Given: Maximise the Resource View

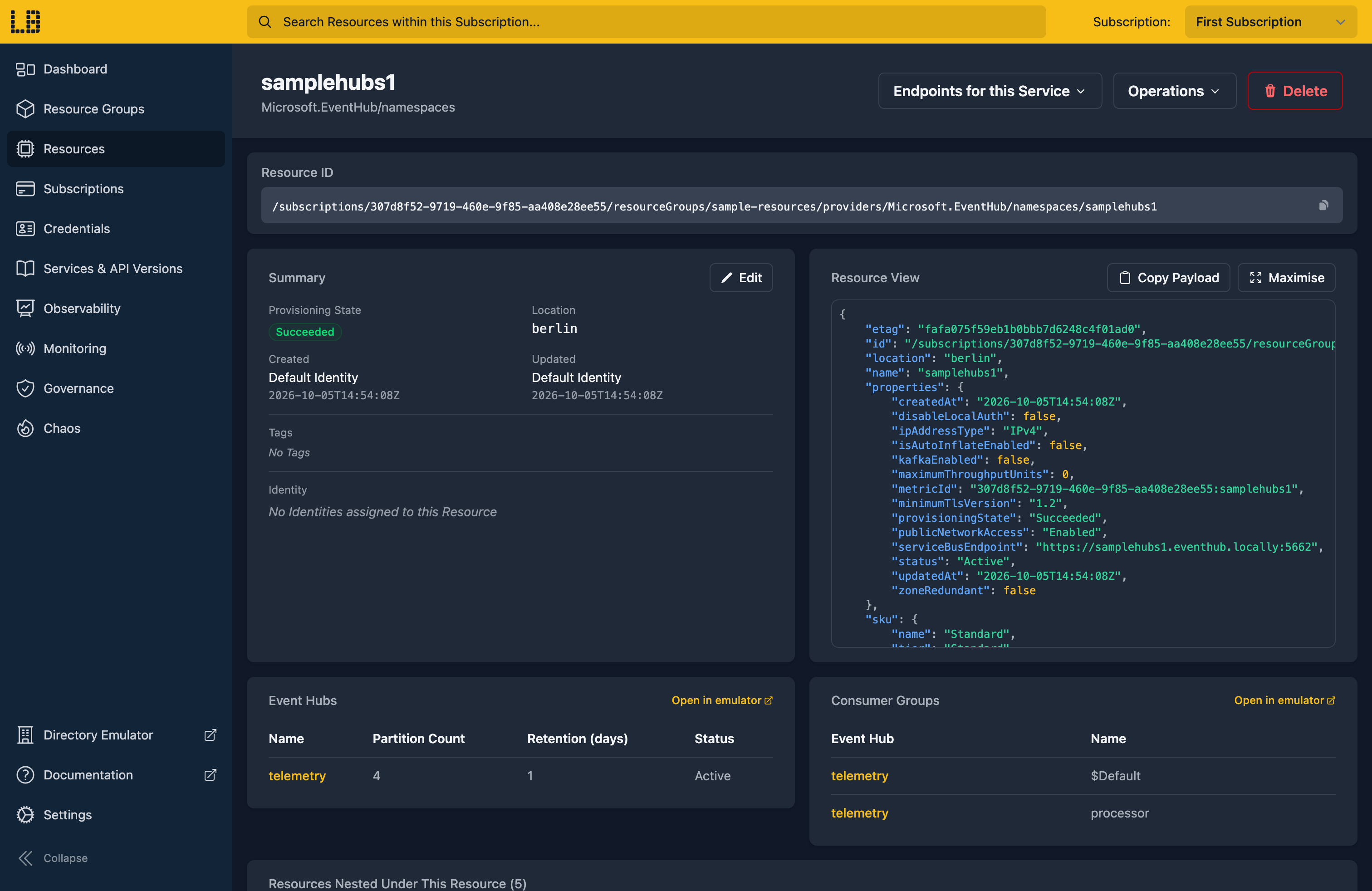Looking at the screenshot, I should click(1287, 278).
